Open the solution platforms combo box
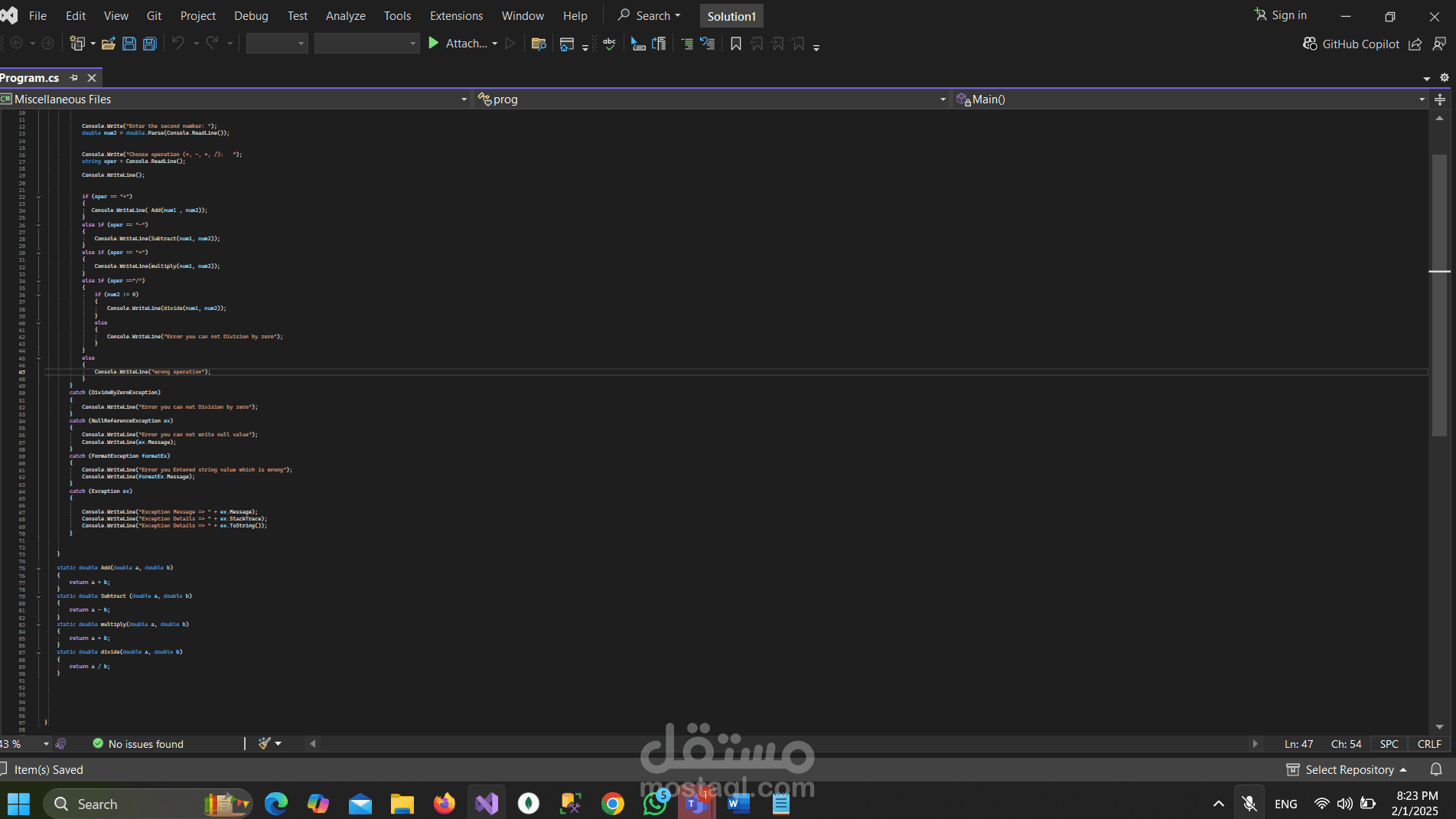 point(367,44)
